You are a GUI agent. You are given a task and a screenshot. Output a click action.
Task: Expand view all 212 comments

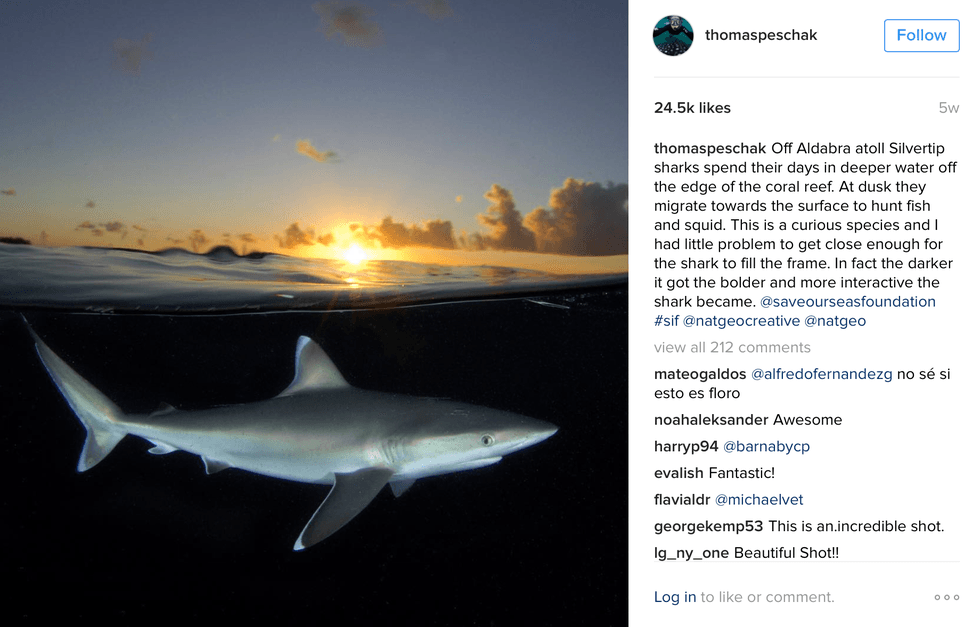click(x=732, y=347)
